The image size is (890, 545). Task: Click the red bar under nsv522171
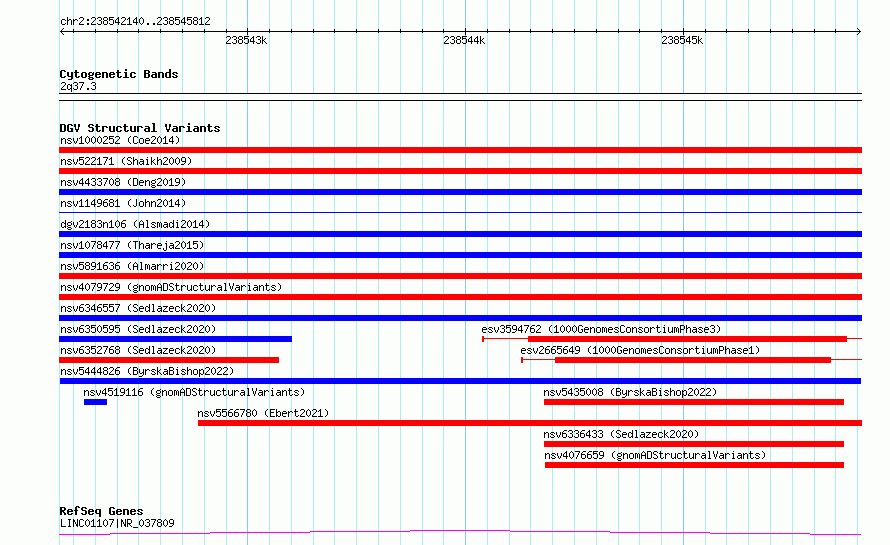[x=460, y=171]
